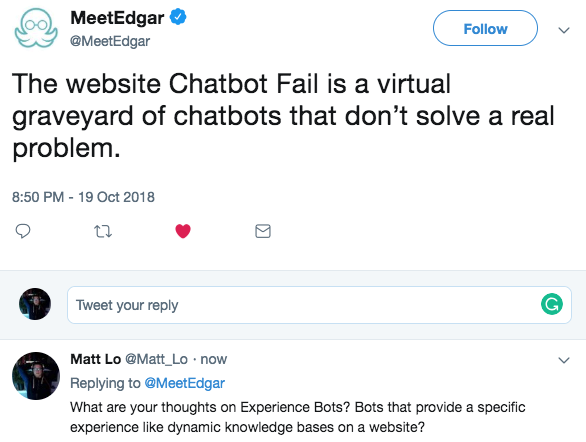The width and height of the screenshot is (586, 442).
Task: Click the blue verified badge
Action: point(178,17)
